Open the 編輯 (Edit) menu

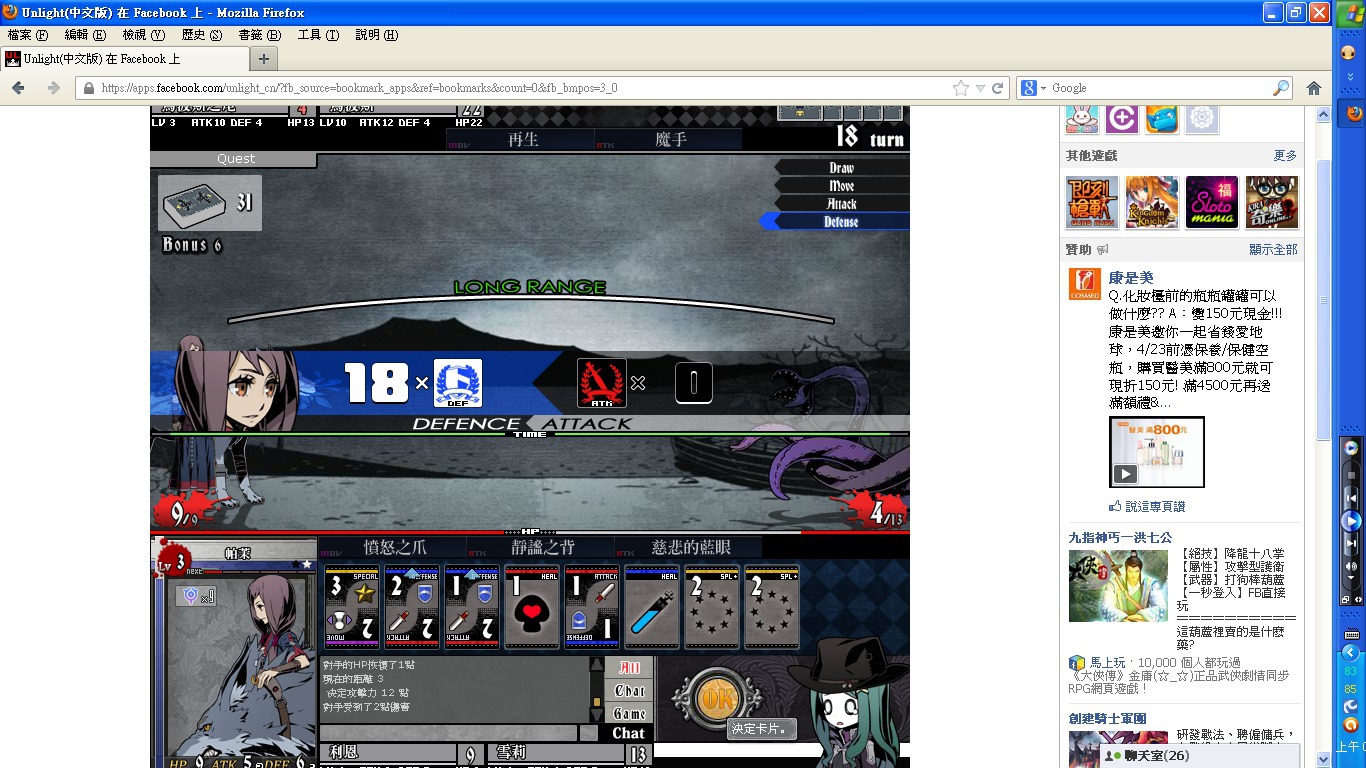[85, 35]
